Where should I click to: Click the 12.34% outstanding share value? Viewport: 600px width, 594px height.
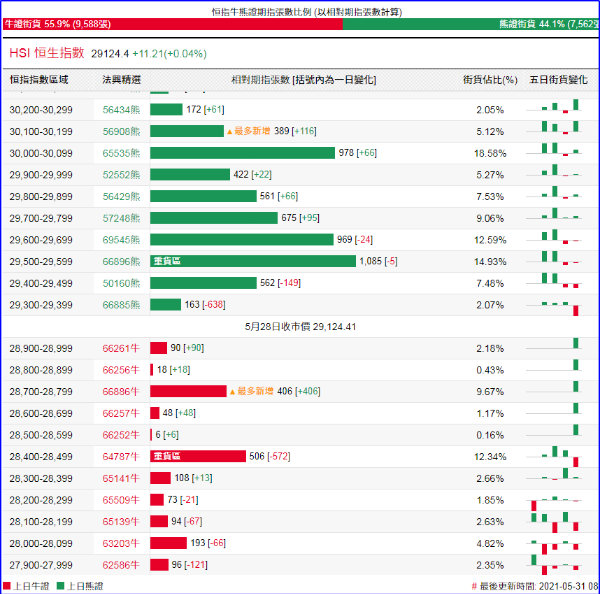point(490,457)
